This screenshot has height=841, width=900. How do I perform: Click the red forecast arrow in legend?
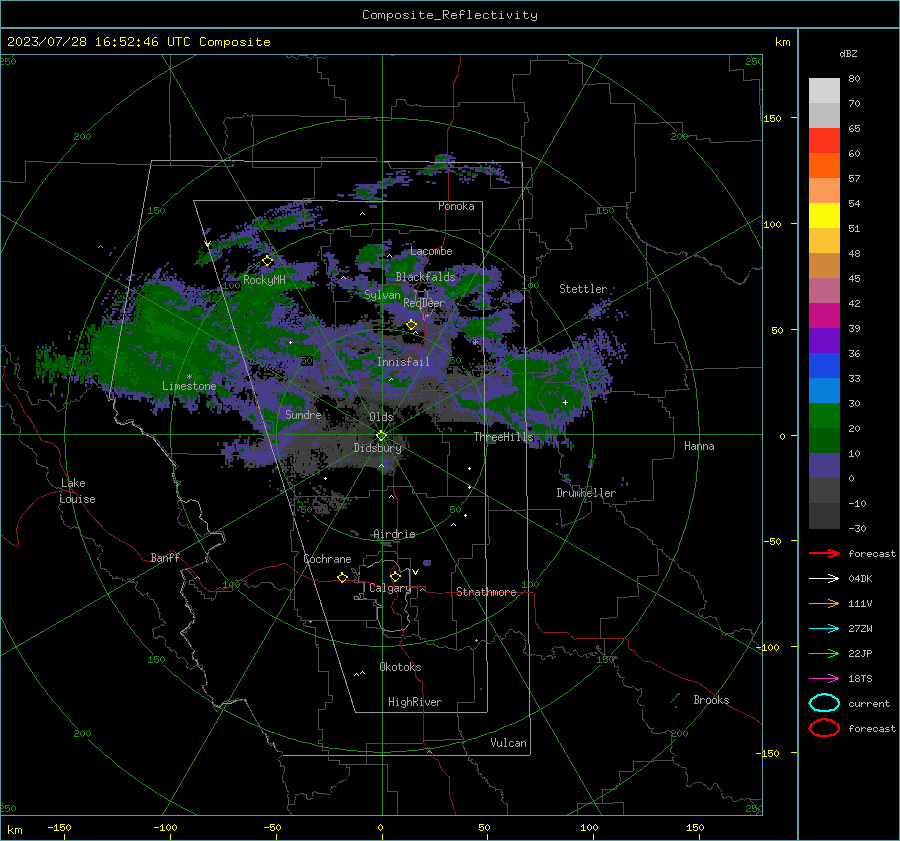pos(824,553)
